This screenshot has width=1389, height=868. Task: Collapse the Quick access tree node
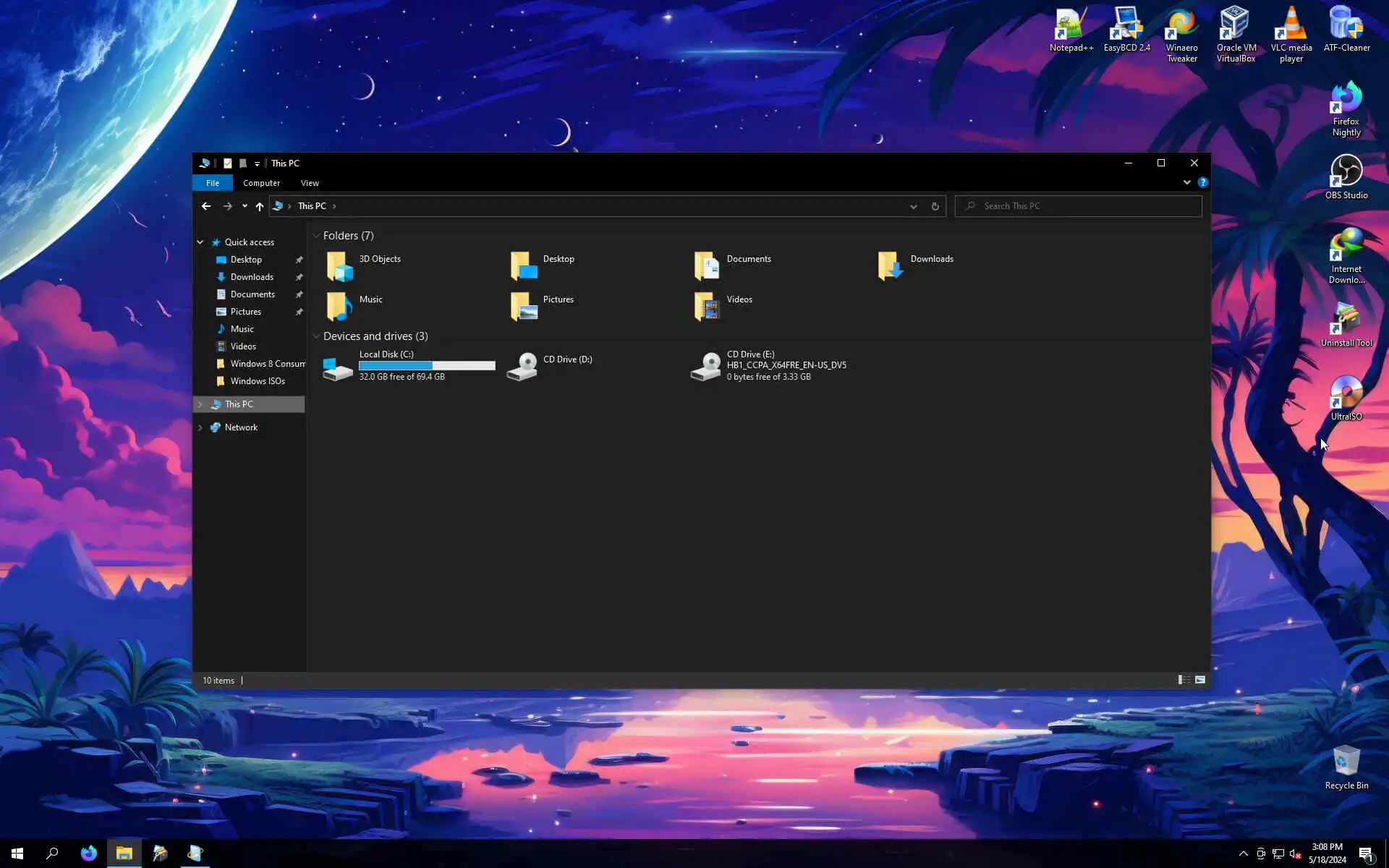tap(200, 242)
